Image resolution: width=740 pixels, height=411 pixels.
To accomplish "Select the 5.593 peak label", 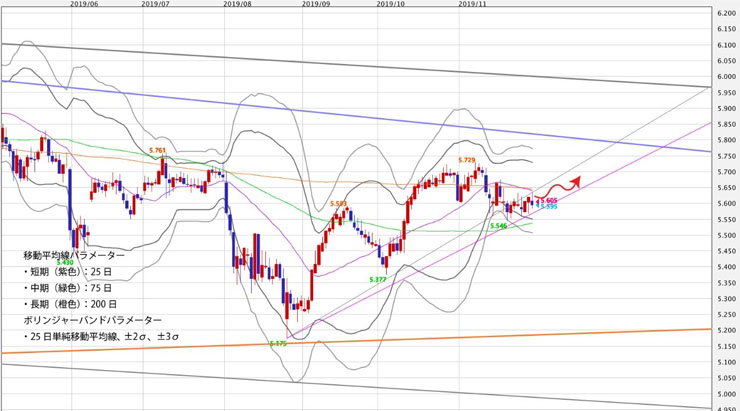I will (x=338, y=203).
